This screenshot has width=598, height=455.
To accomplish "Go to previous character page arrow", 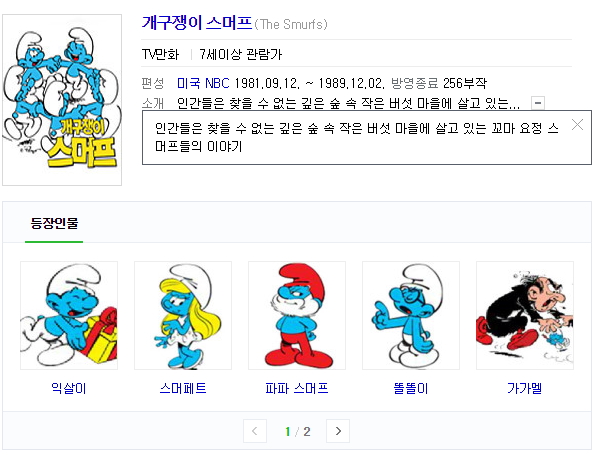I will click(255, 431).
